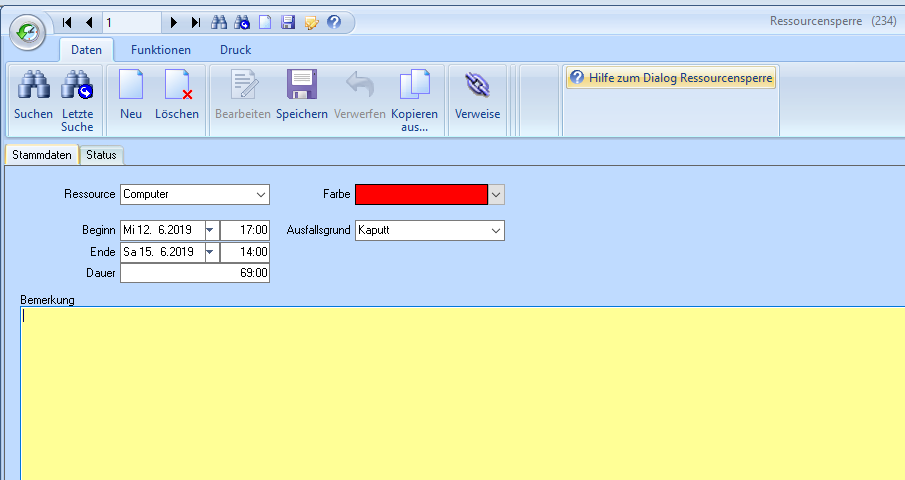Save with the Speichern floppy icon
The height and width of the screenshot is (480, 905).
pyautogui.click(x=301, y=87)
